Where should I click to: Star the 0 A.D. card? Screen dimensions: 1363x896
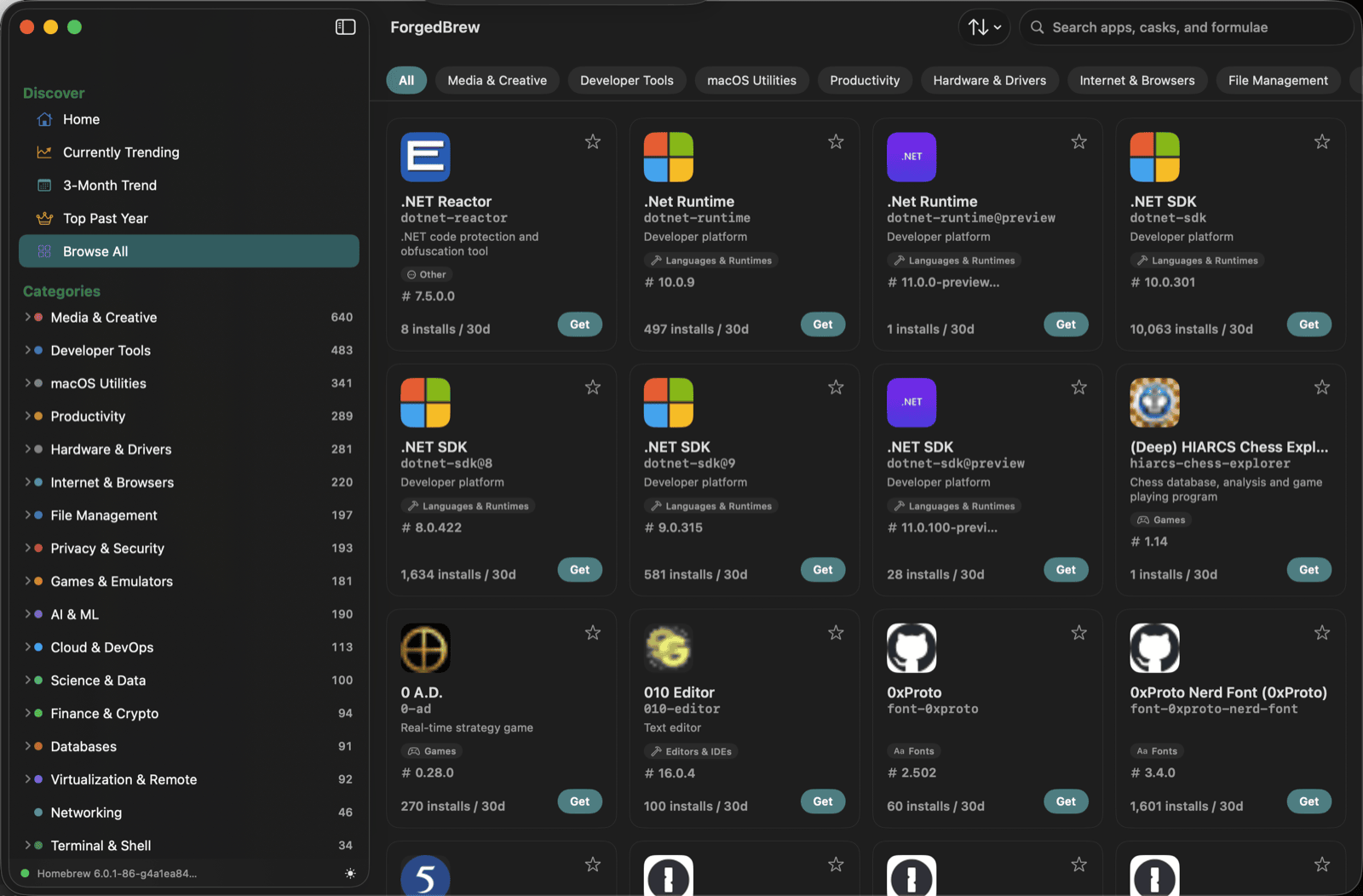(x=593, y=632)
